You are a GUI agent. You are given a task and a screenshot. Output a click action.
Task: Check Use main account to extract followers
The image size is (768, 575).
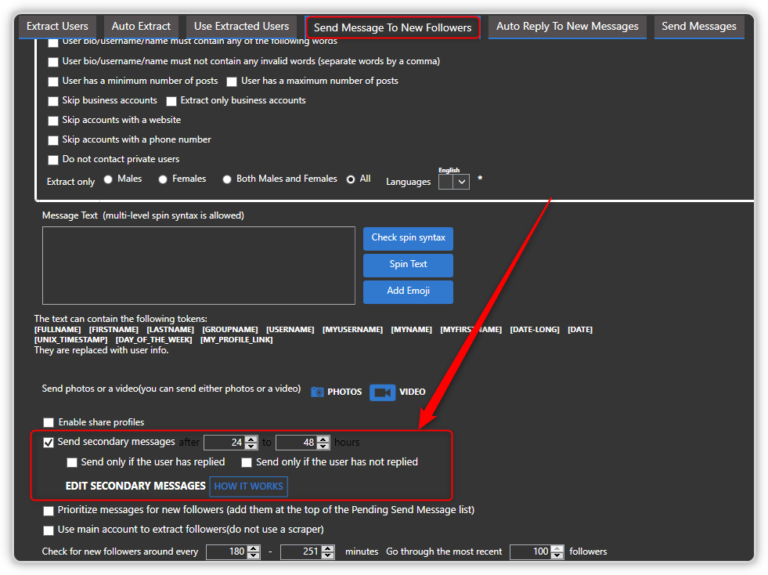click(48, 530)
